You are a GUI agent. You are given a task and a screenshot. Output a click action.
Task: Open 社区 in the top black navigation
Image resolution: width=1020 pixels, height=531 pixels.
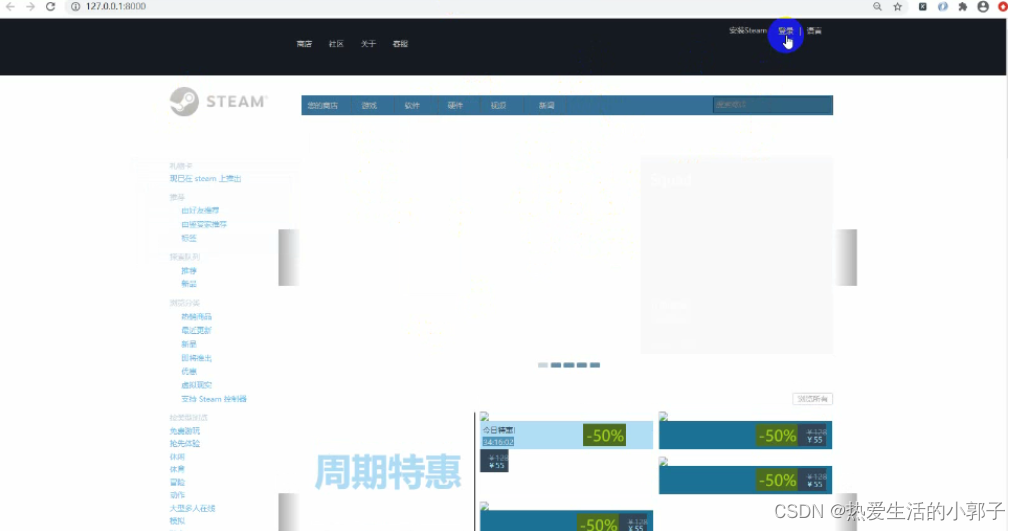[x=336, y=44]
